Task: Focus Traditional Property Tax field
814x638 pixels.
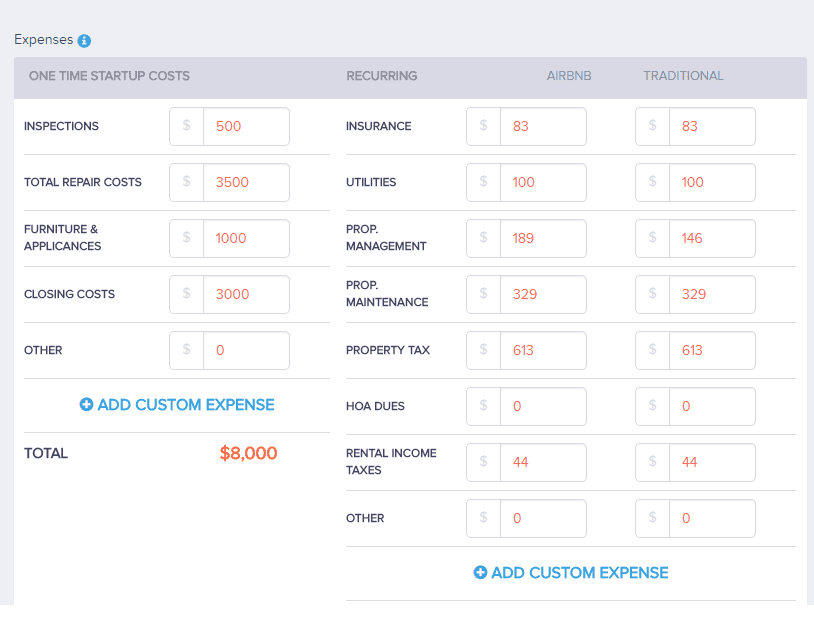Action: tap(711, 351)
